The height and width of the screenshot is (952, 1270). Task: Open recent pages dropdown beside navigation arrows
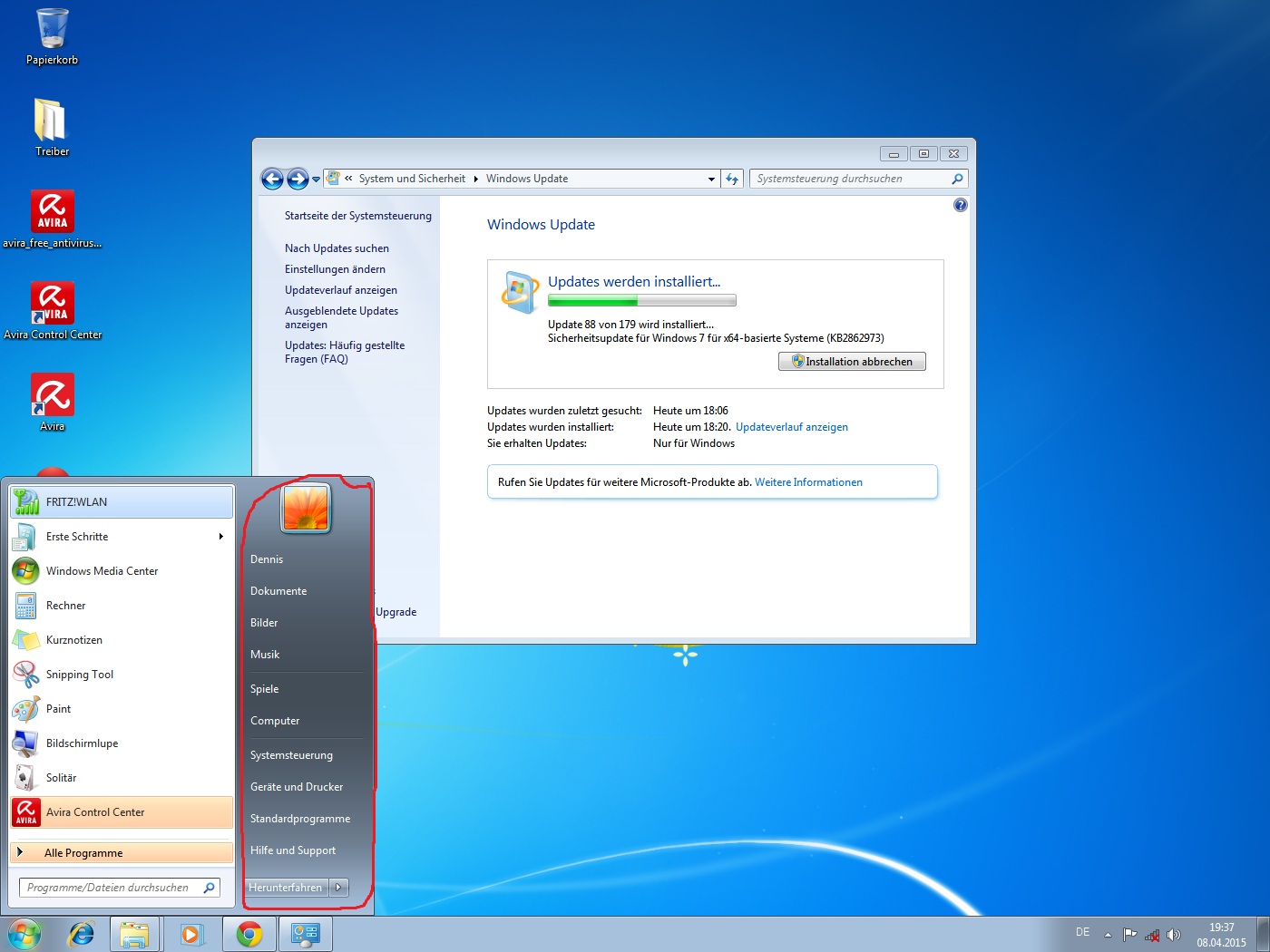[x=316, y=180]
